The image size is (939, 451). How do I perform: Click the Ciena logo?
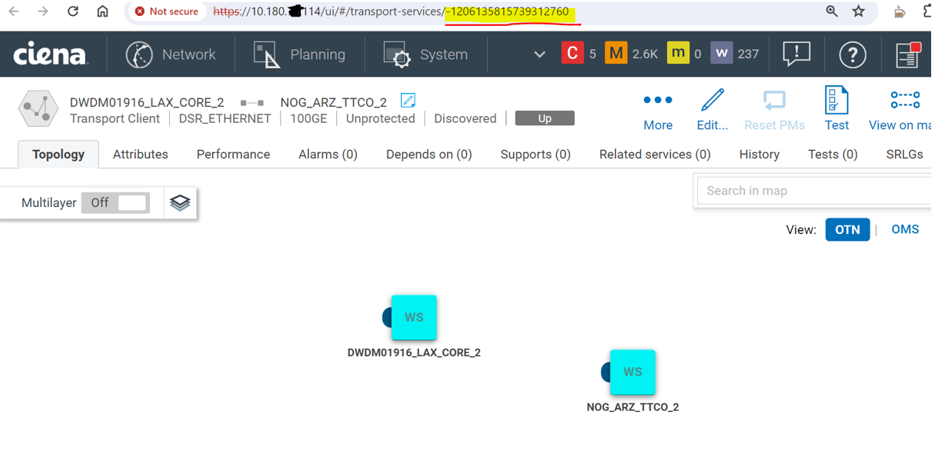pyautogui.click(x=50, y=55)
